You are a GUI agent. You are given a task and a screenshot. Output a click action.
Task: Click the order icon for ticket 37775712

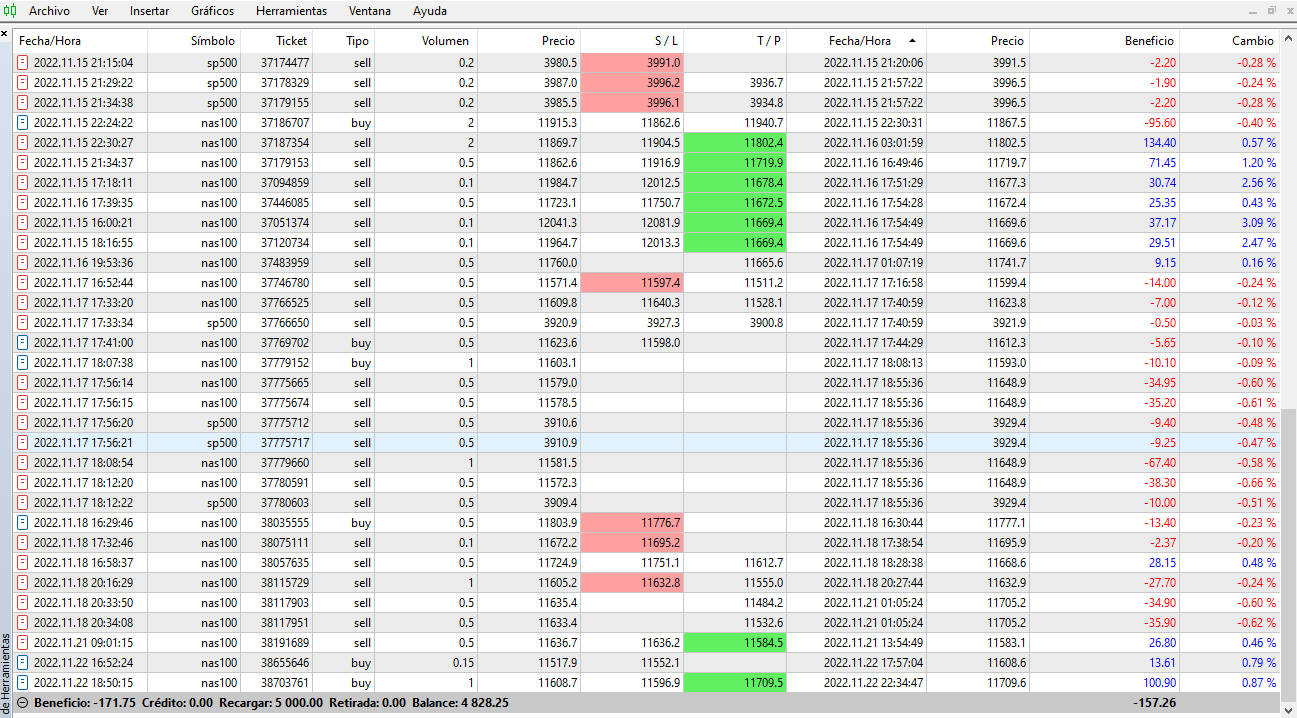[23, 423]
